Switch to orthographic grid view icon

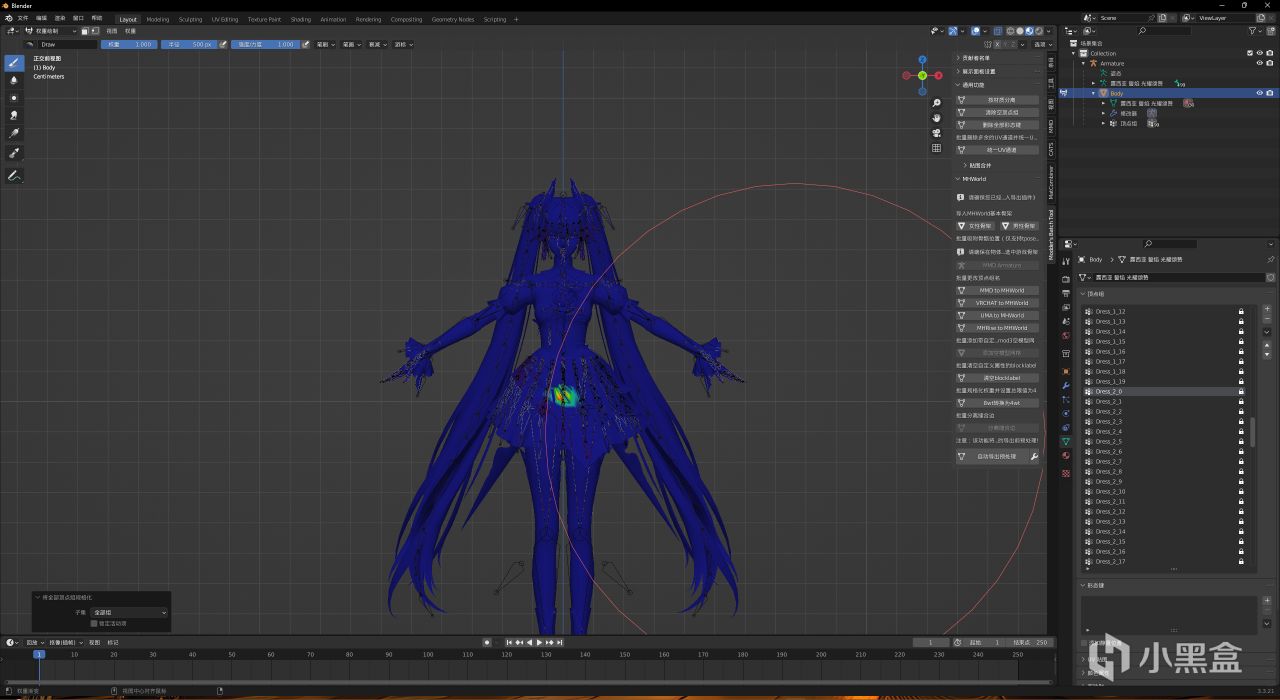tap(937, 148)
